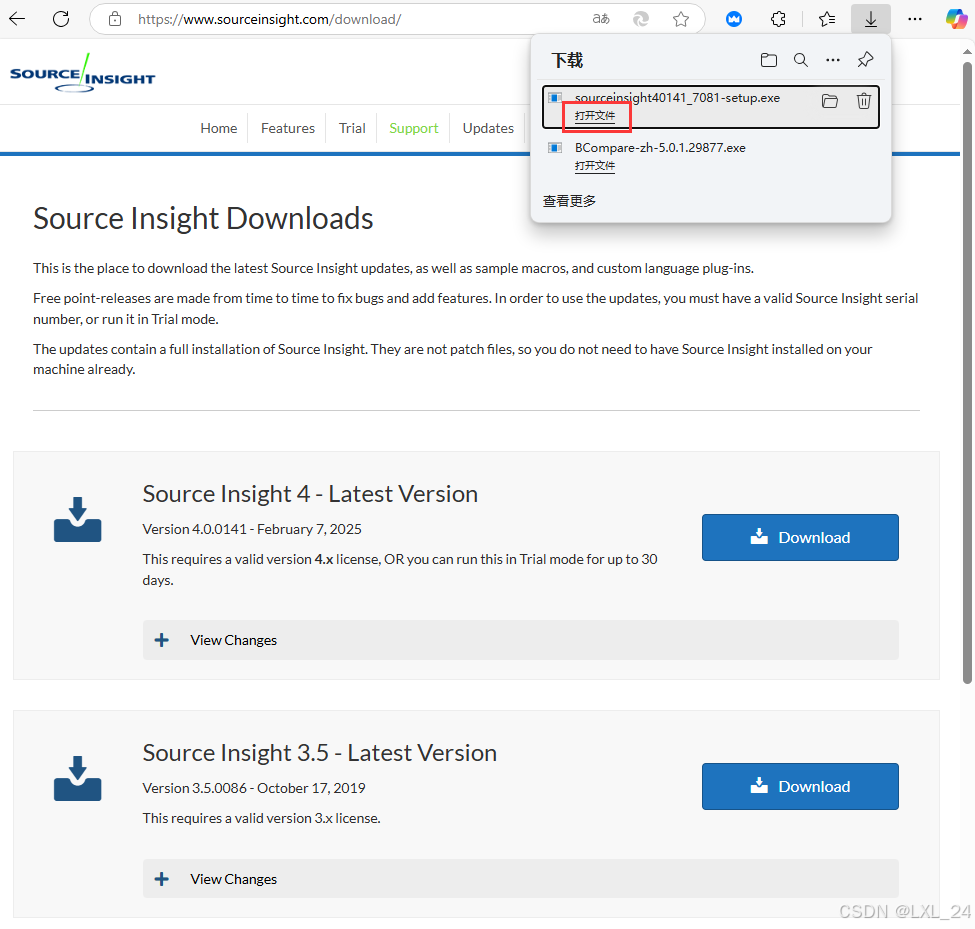This screenshot has height=929, width=975.
Task: Download Source Insight 3.5 latest version
Action: [x=800, y=786]
